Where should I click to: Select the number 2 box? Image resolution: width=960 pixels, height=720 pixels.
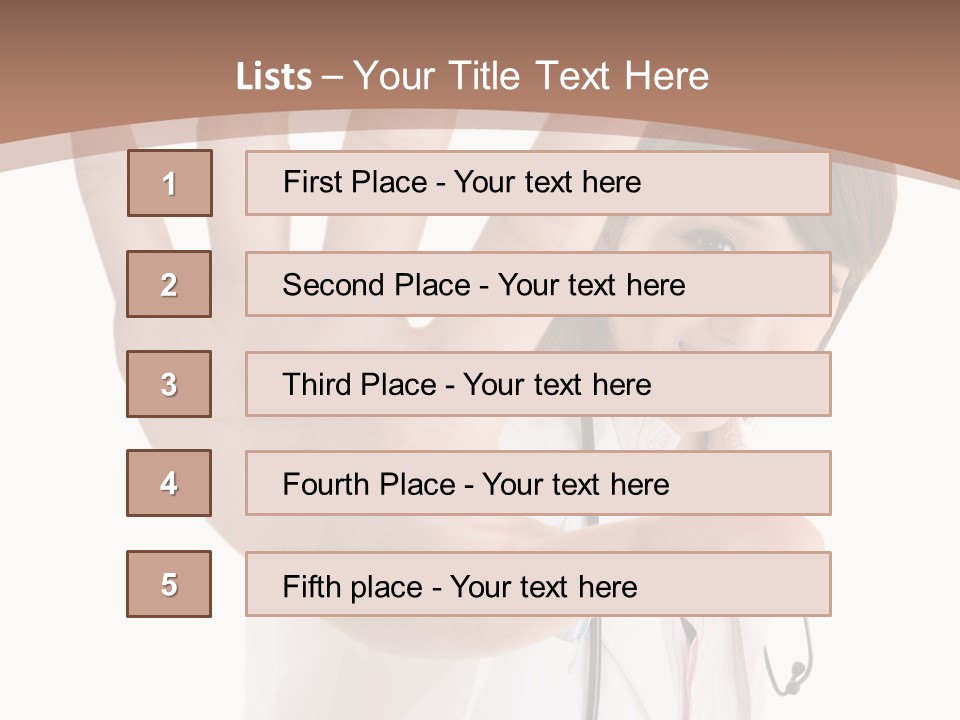[169, 284]
